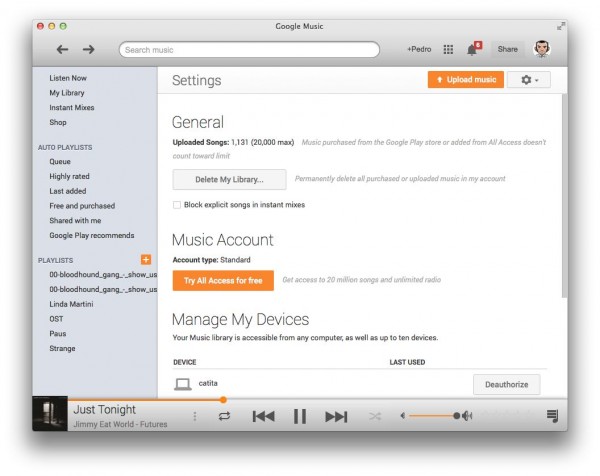
Task: Go forward with the right arrow
Action: coord(88,49)
